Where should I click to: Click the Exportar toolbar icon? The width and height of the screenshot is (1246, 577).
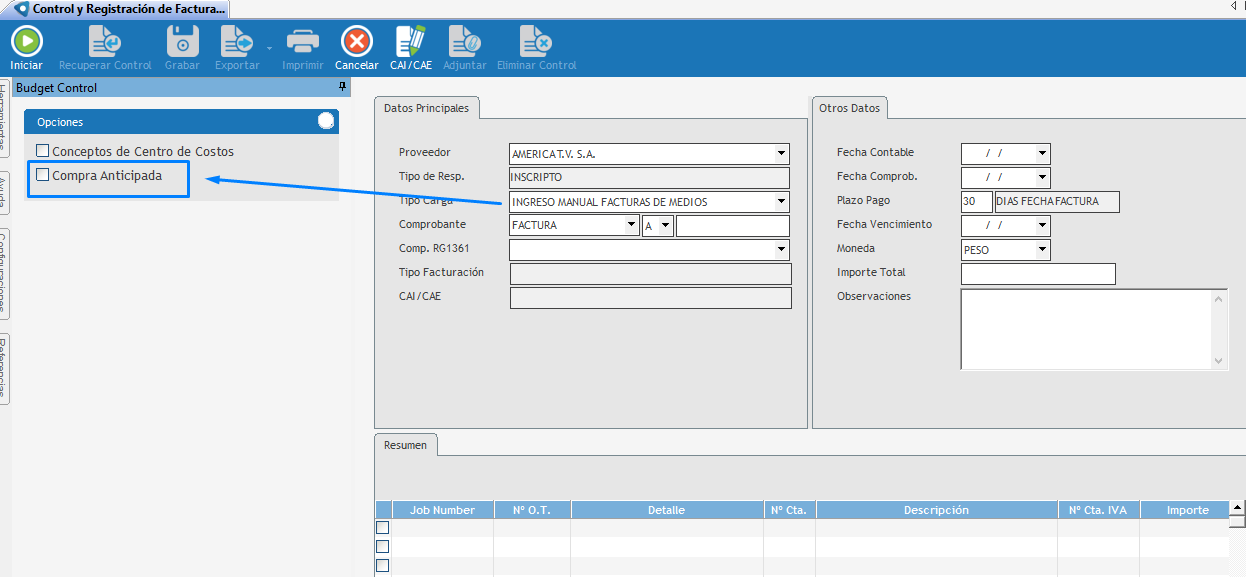click(237, 41)
